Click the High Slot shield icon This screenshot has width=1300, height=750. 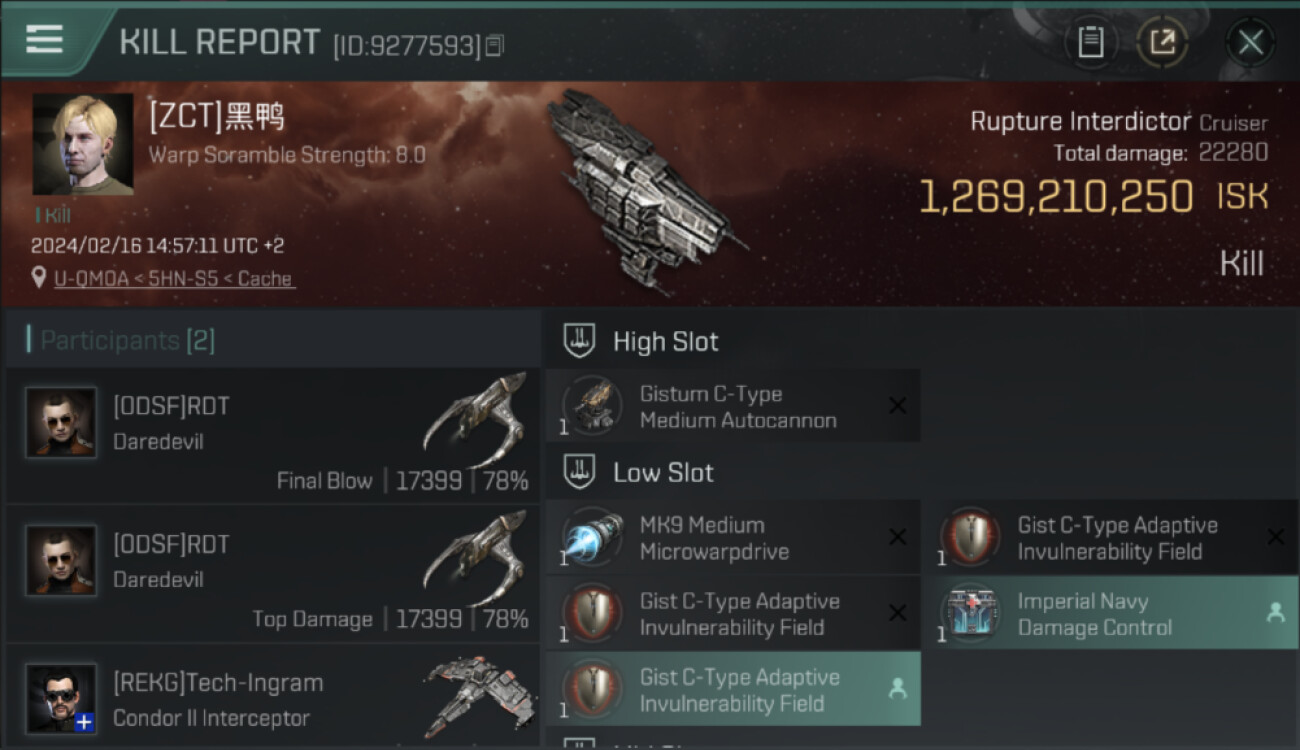click(x=580, y=341)
